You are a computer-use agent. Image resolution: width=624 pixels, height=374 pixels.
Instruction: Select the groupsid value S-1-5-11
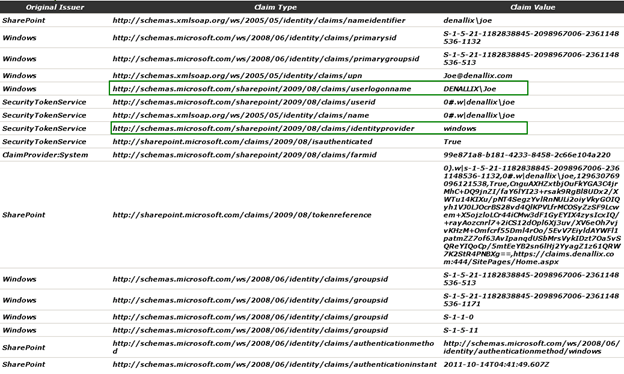pos(461,330)
